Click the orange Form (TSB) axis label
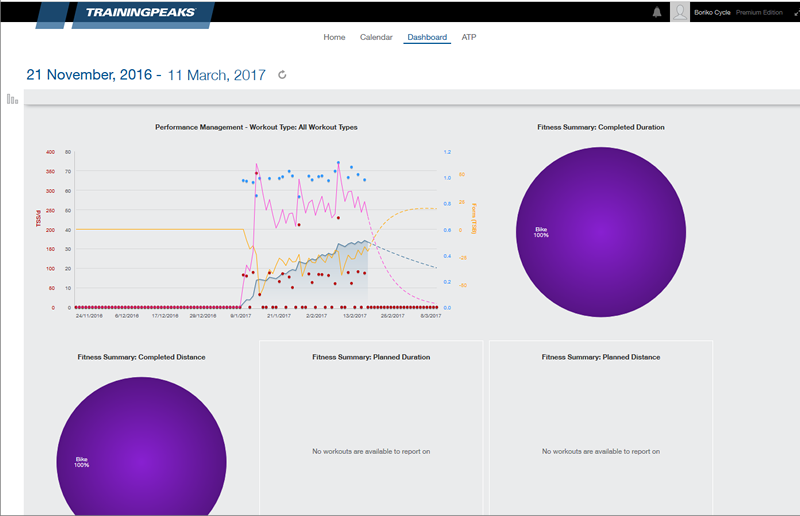The width and height of the screenshot is (800, 516). tap(474, 218)
